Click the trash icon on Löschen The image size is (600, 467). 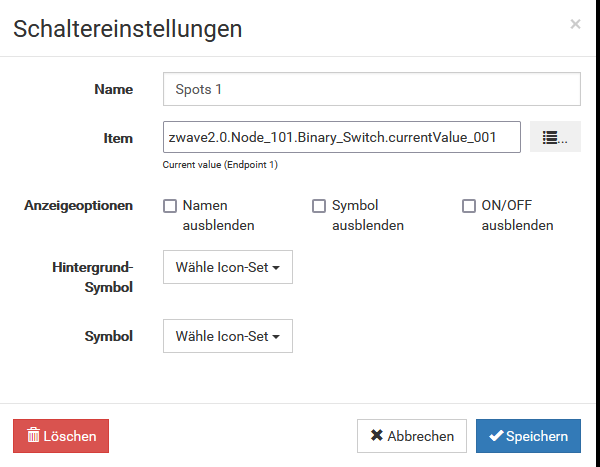[x=33, y=436]
